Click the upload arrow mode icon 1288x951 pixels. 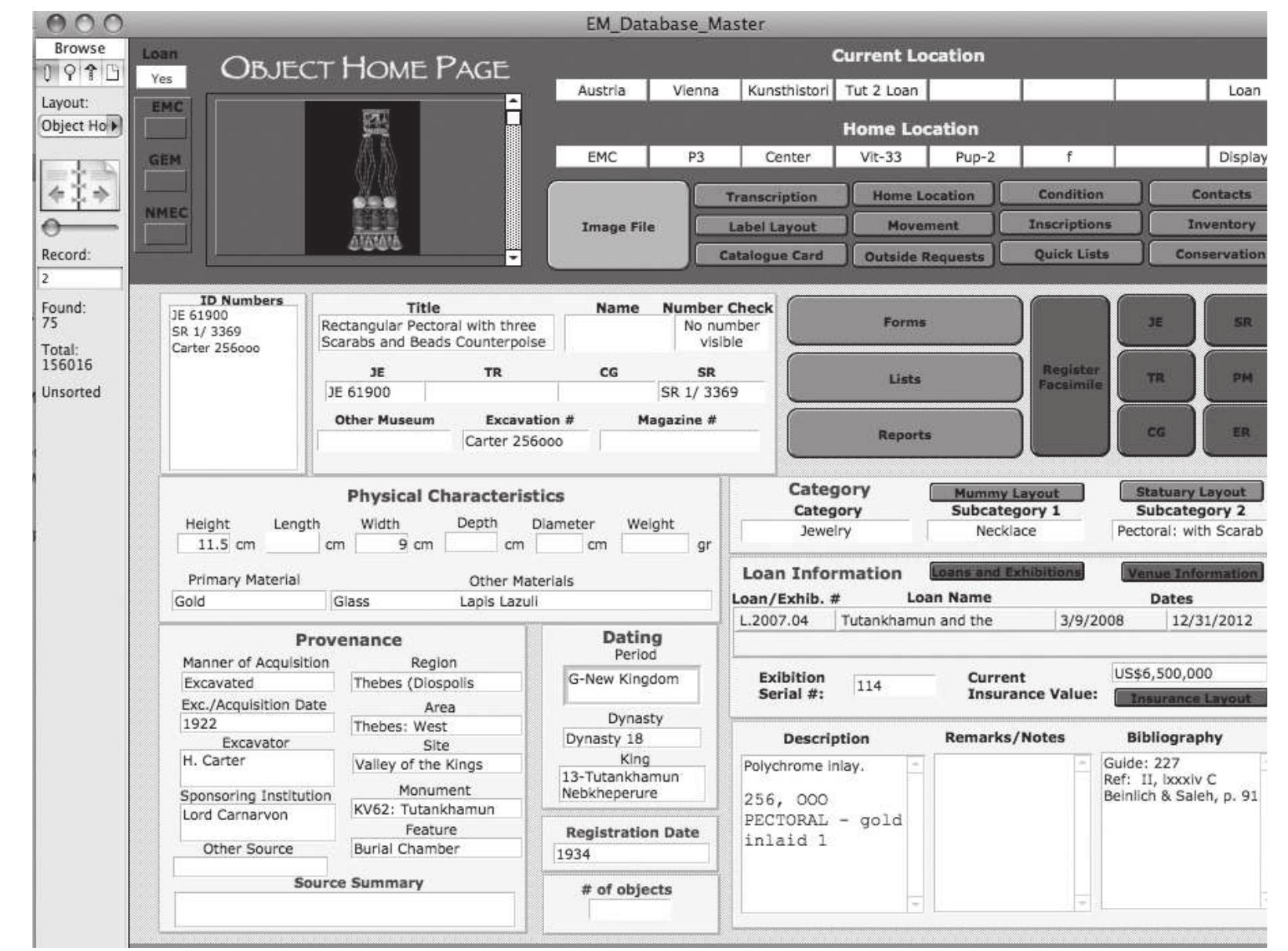click(x=91, y=73)
